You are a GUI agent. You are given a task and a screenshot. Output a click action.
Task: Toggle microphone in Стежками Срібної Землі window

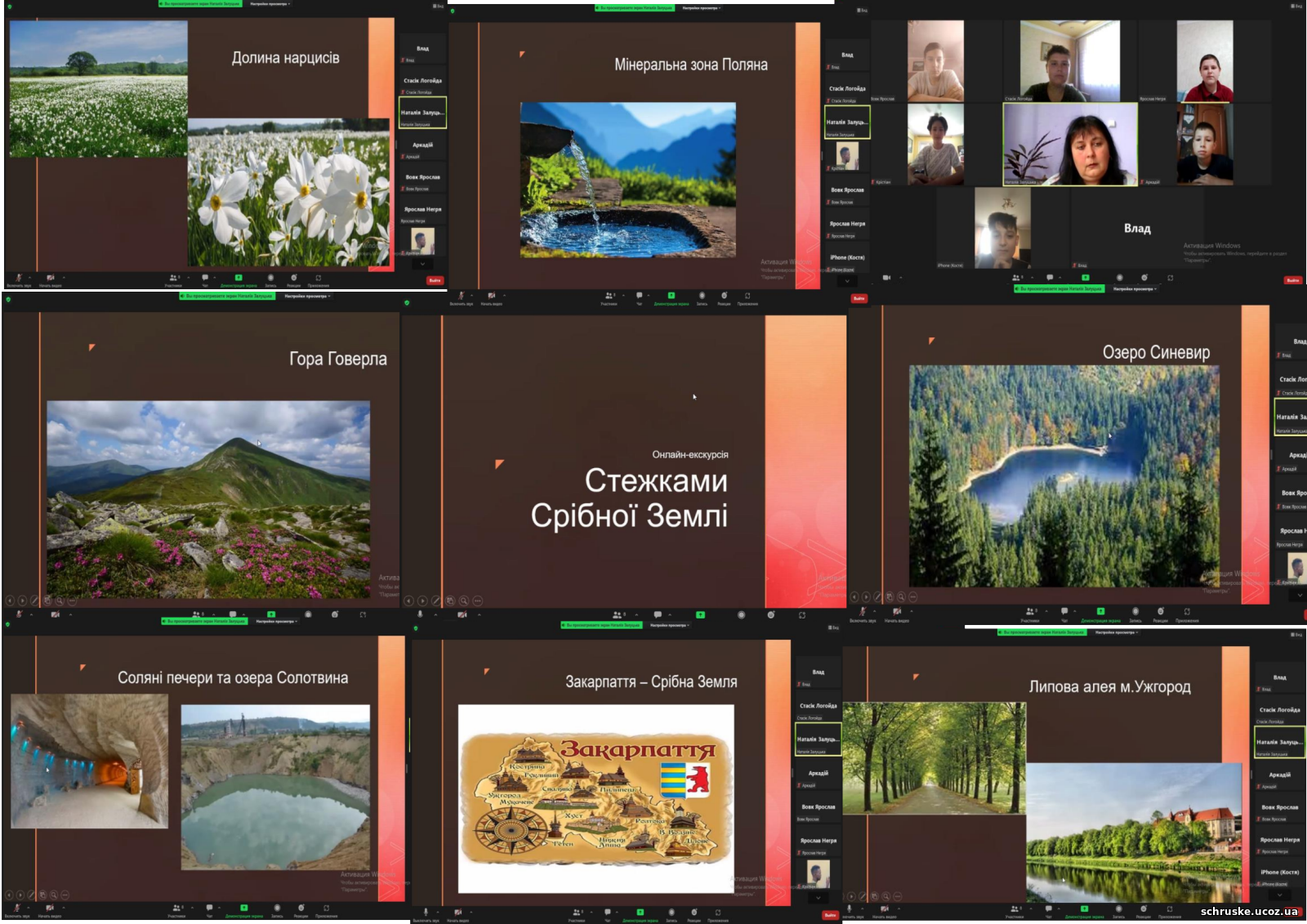(421, 614)
